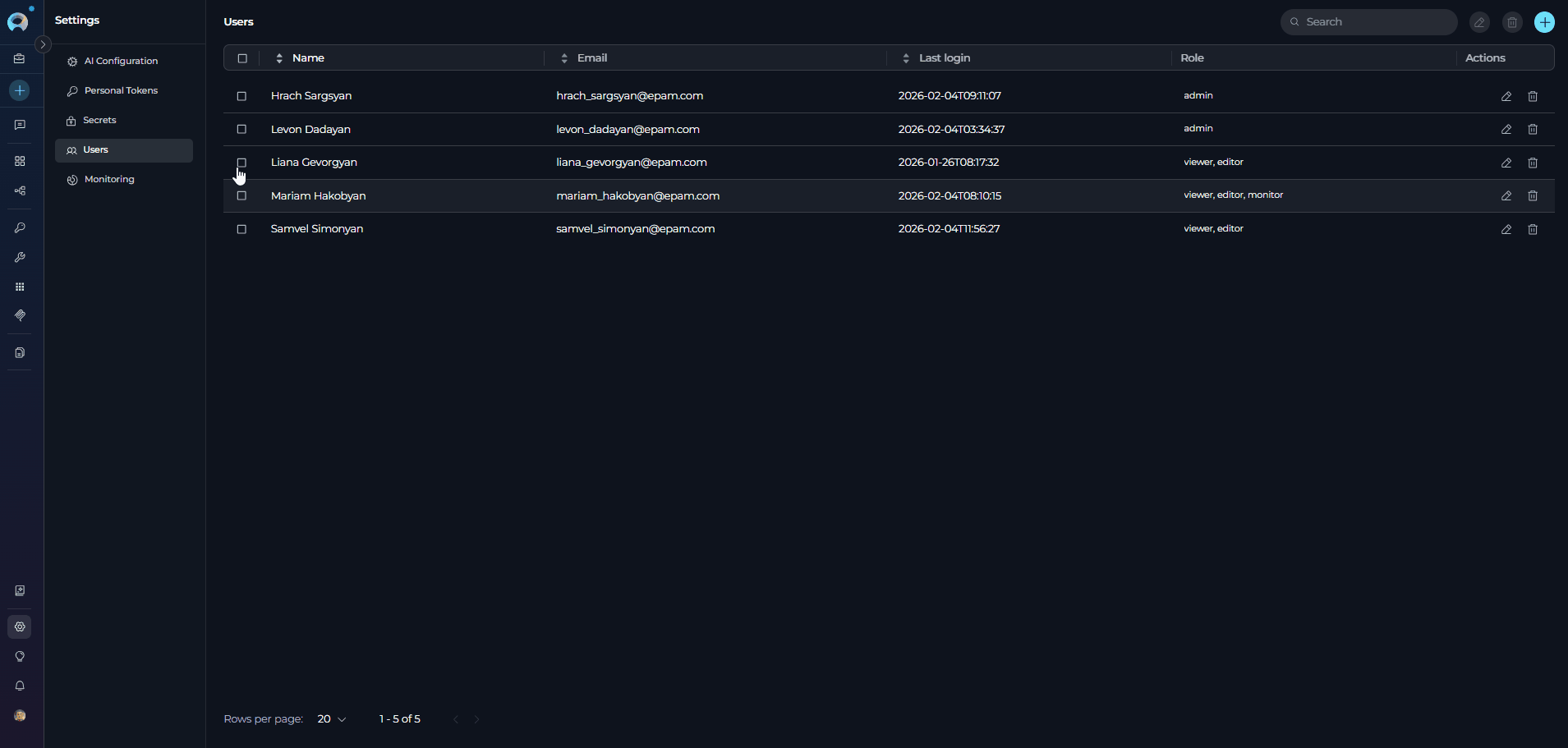Open AI Configuration settings section
The image size is (1568, 748).
coord(121,62)
